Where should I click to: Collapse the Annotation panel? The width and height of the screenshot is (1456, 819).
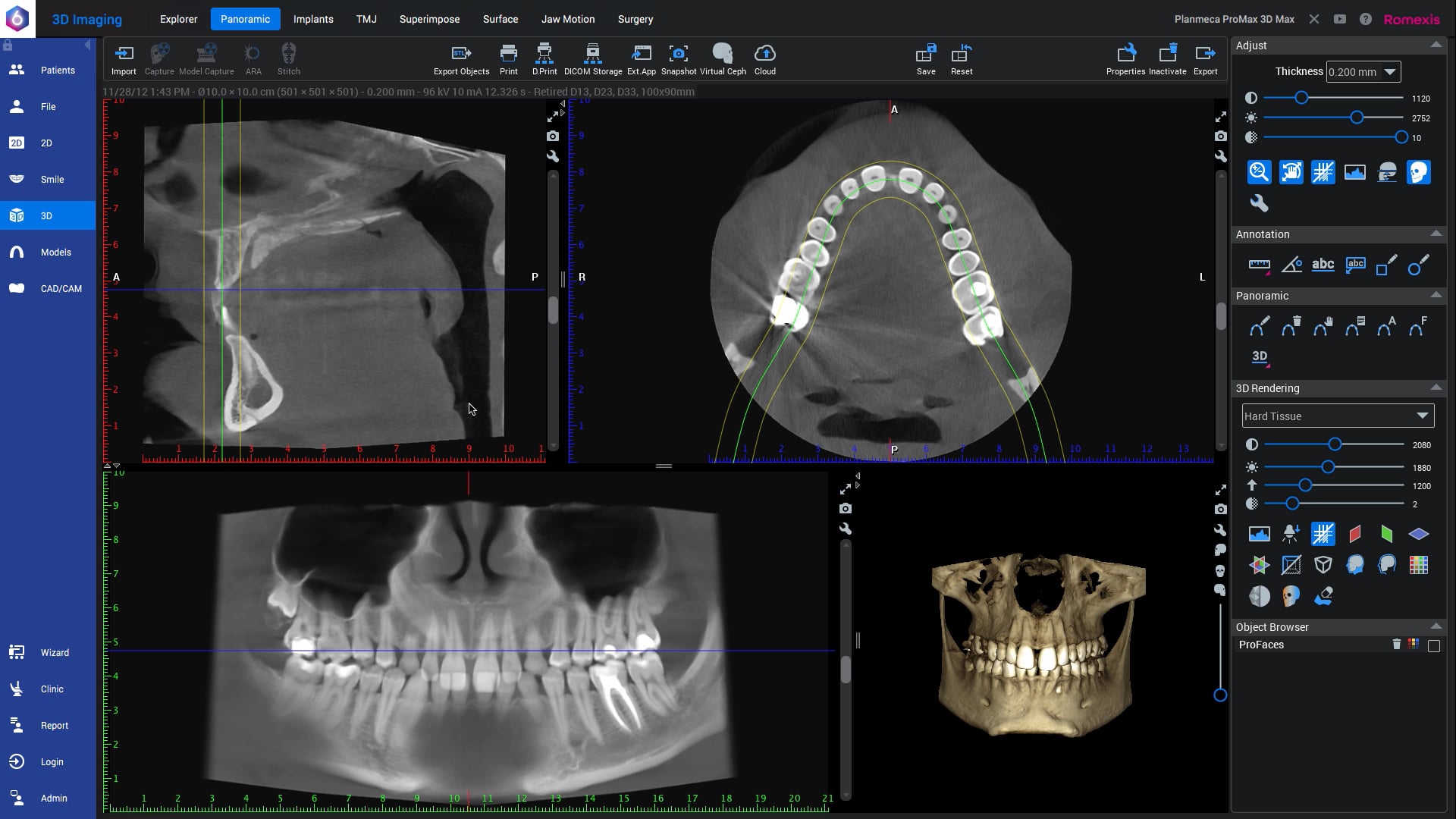tap(1436, 233)
